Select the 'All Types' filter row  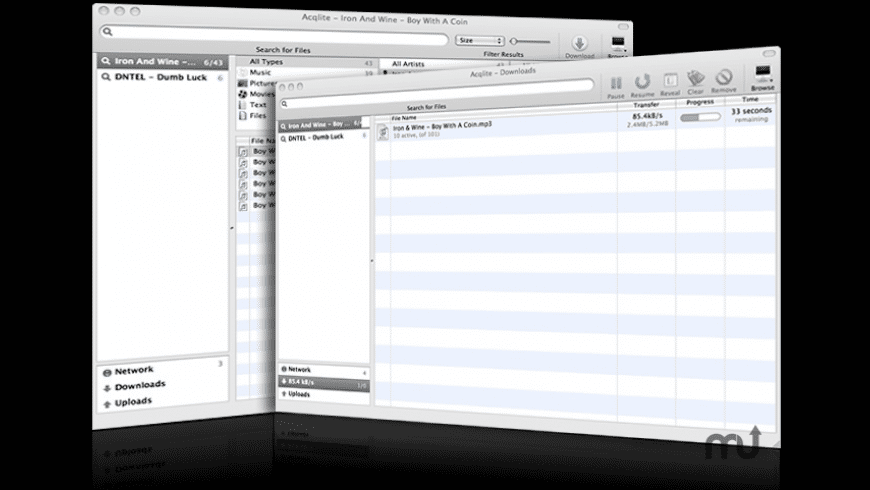(307, 62)
